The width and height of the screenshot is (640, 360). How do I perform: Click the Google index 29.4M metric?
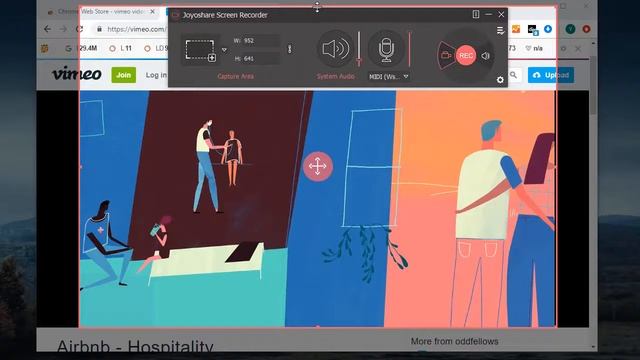82,48
